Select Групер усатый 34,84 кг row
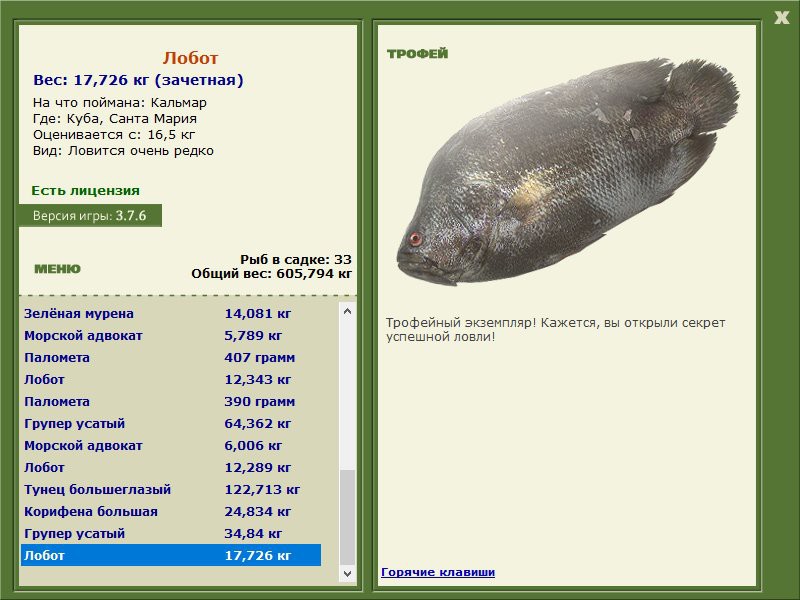Screen dimensions: 800x600 [171, 533]
